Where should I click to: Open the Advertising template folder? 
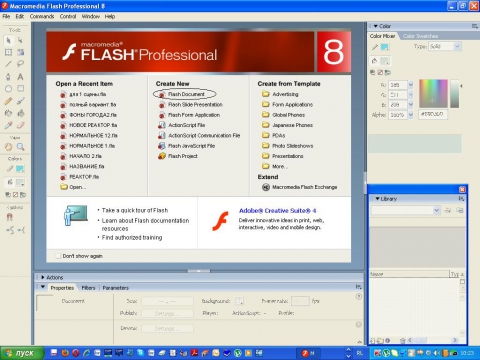280,94
